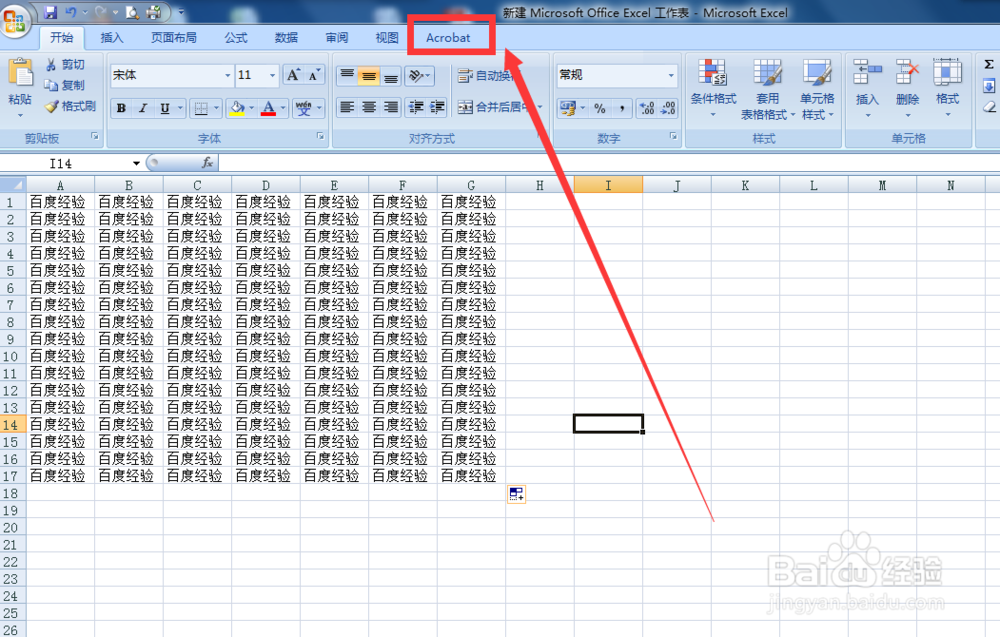Click the Undo icon in quick access toolbar
Screen dimensions: 1000x637
click(x=71, y=12)
